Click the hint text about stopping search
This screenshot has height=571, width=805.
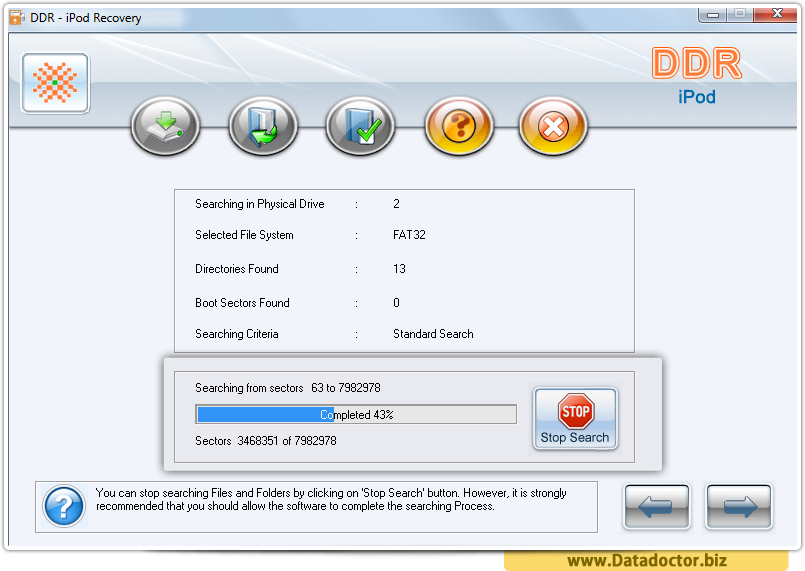pyautogui.click(x=331, y=500)
